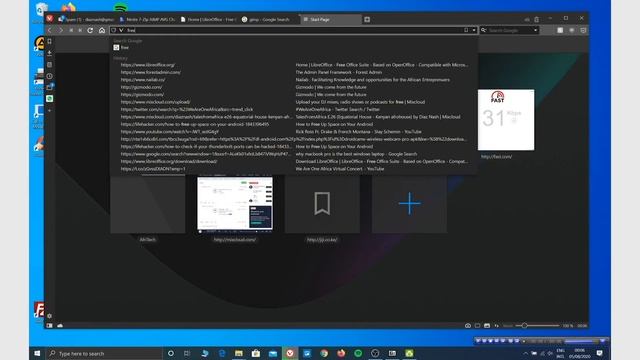Open youtube.com watch history suggestion
Screen dimensions: 640x360
(170, 132)
